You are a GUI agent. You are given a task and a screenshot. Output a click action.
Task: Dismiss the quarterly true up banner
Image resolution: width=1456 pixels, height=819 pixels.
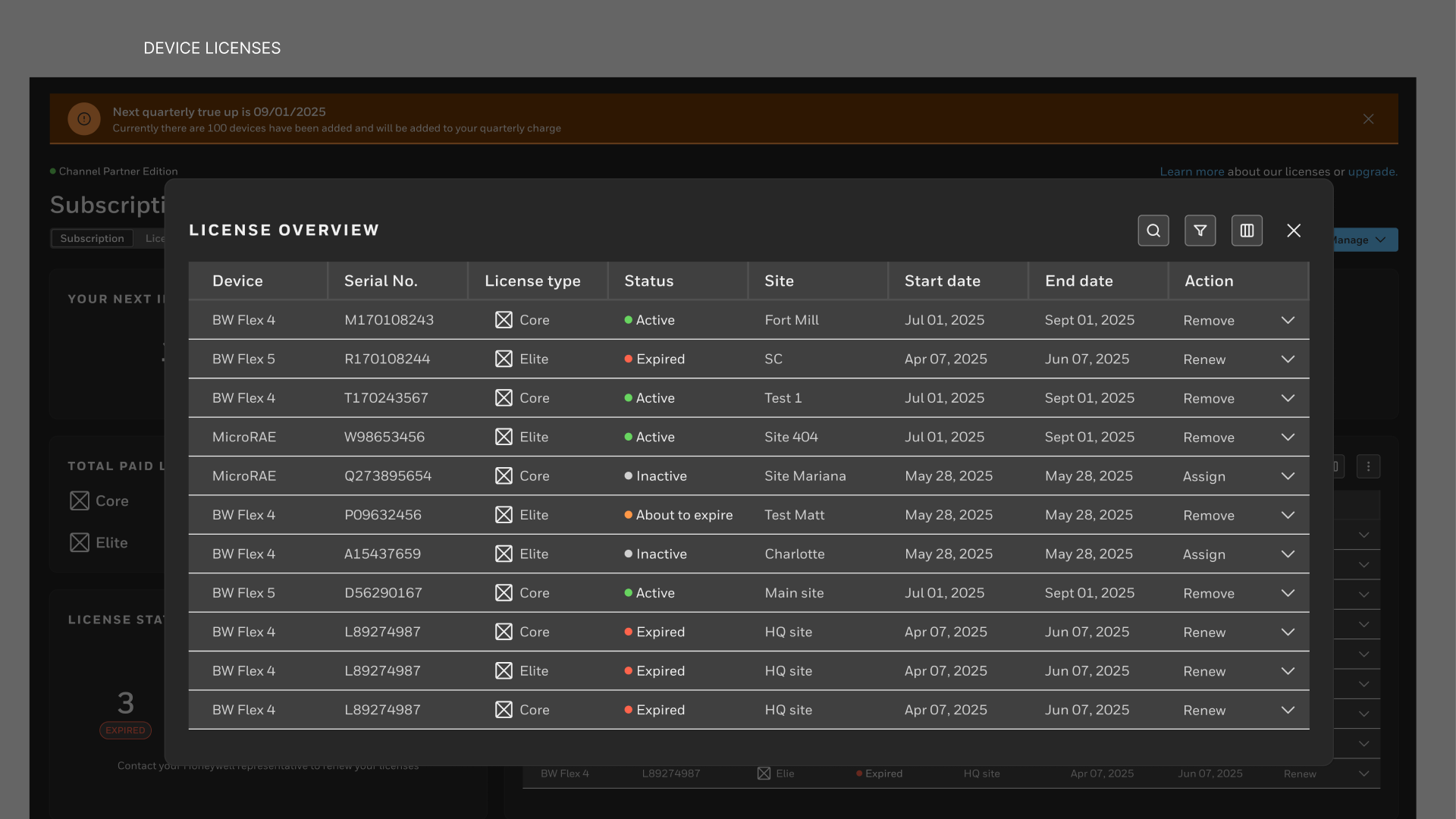pos(1368,119)
